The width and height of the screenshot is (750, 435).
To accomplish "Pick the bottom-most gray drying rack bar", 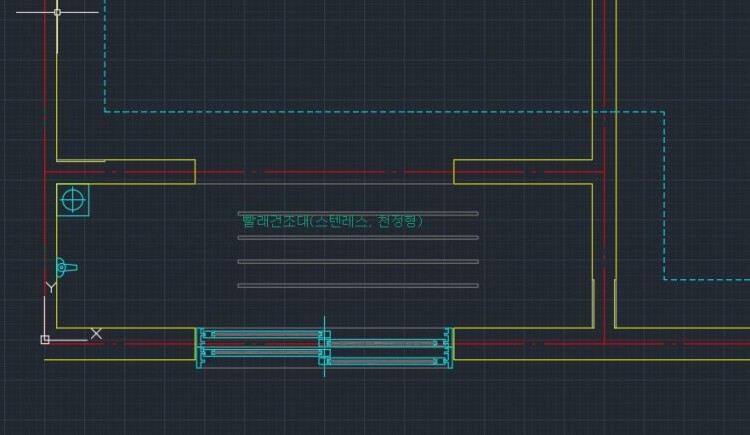I will click(x=357, y=286).
